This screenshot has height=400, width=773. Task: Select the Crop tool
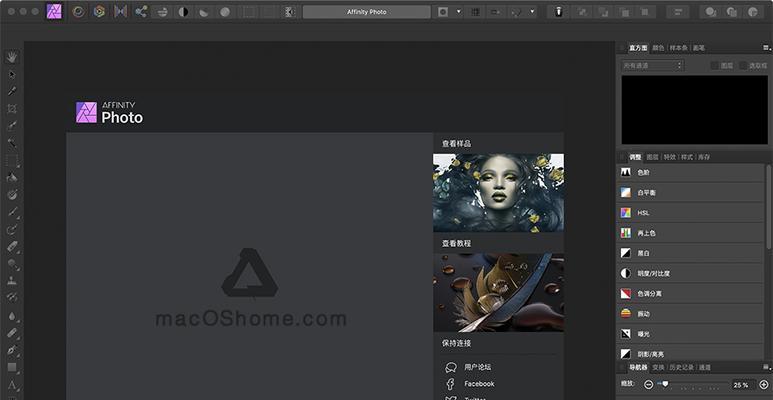12,109
